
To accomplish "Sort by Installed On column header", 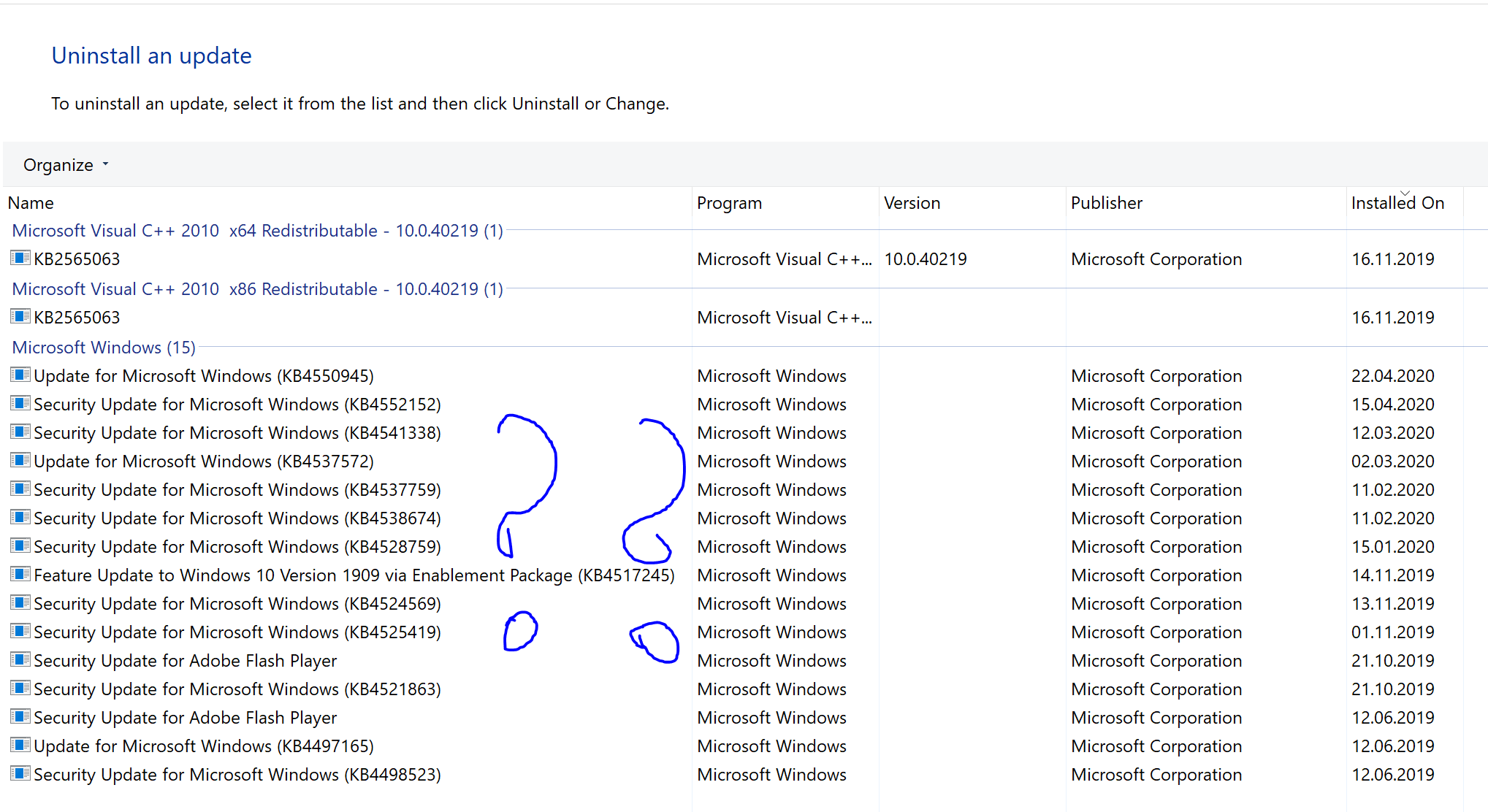I will (1397, 203).
